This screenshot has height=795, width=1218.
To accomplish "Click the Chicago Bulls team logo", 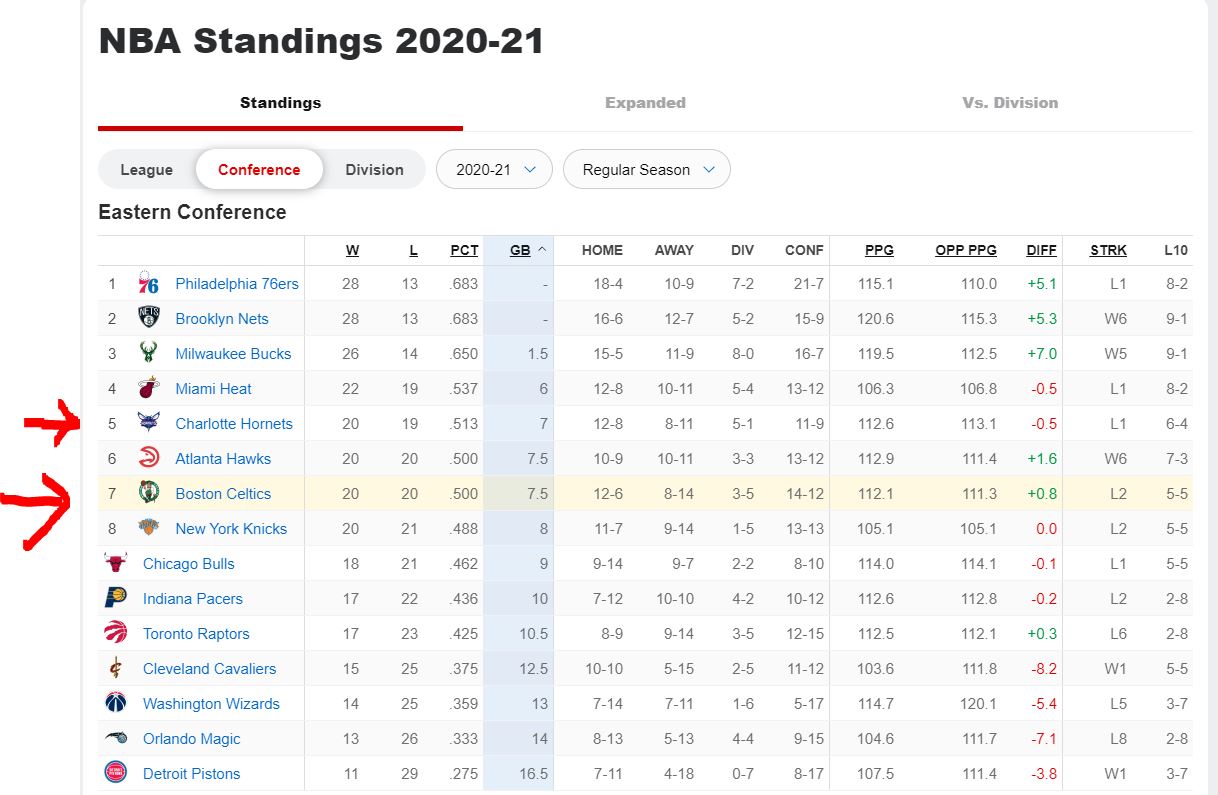I will [116, 563].
